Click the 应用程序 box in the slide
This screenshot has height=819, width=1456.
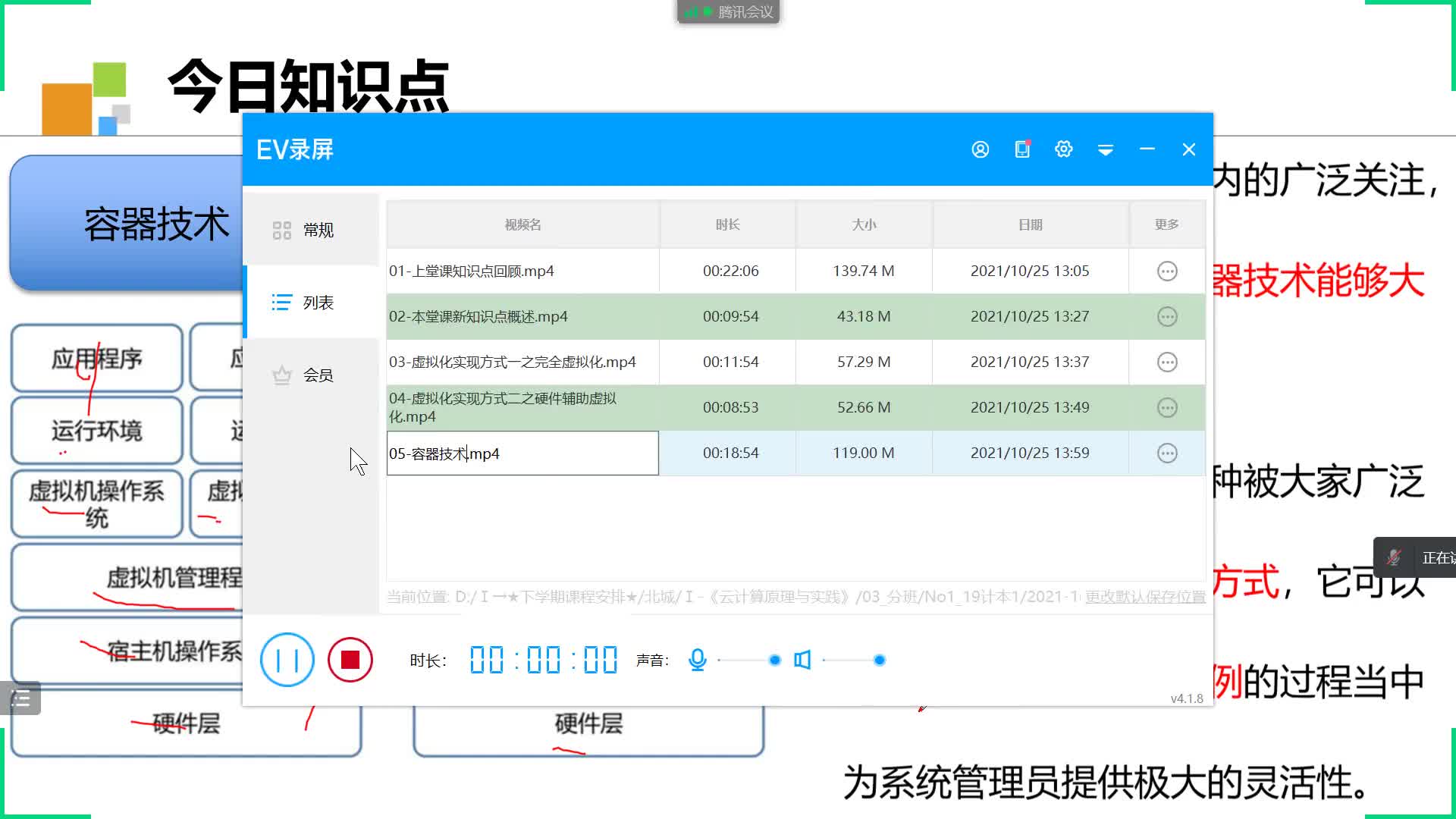click(97, 358)
